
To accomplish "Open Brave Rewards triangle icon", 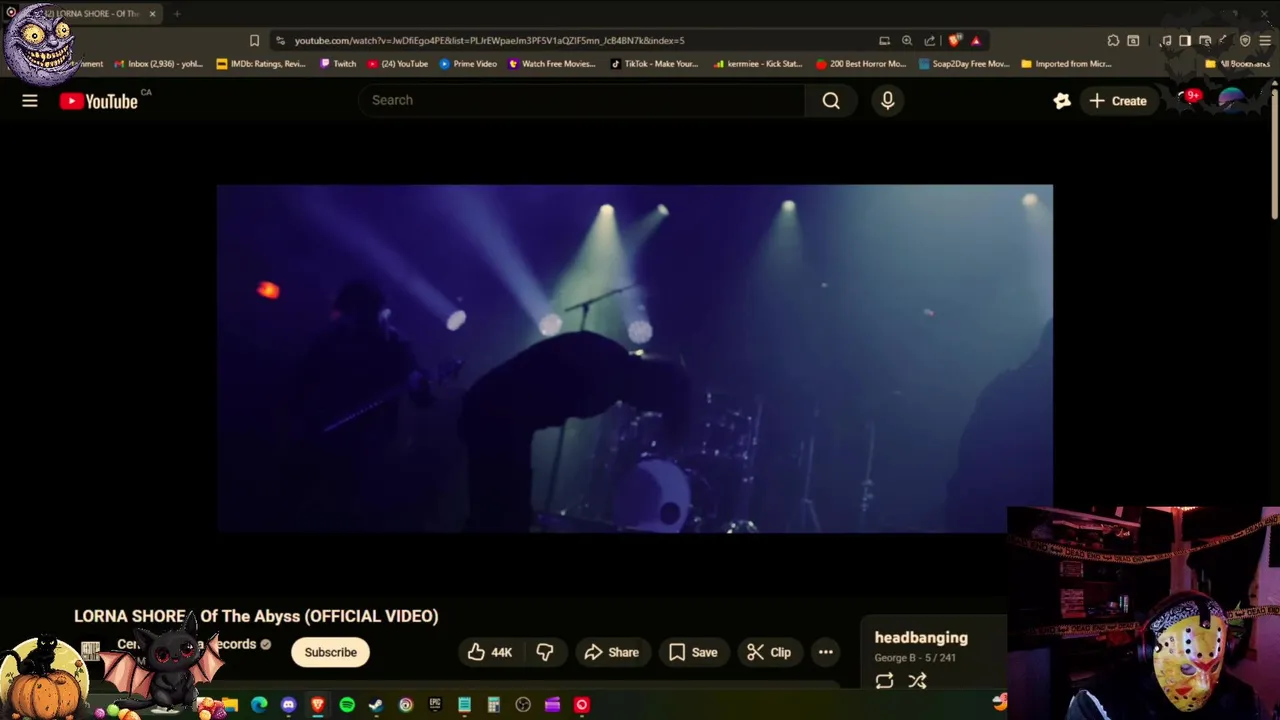I will (x=976, y=41).
